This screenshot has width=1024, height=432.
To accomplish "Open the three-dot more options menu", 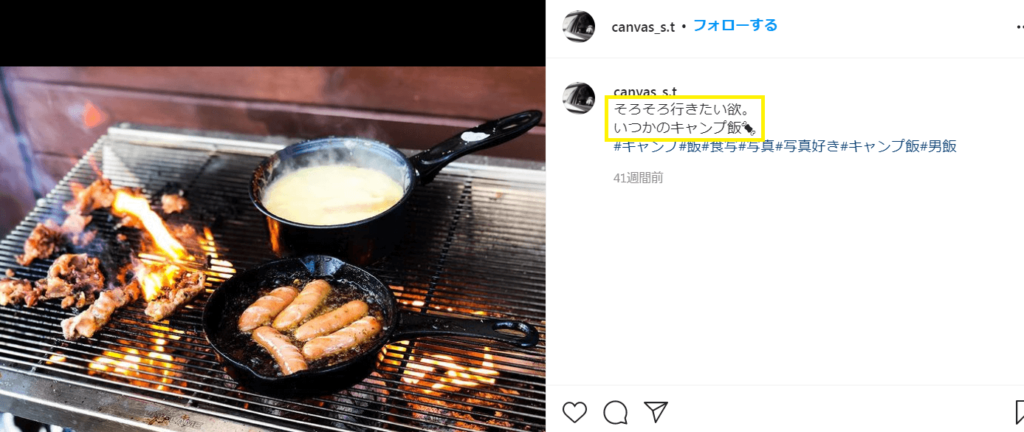I will [x=1019, y=27].
